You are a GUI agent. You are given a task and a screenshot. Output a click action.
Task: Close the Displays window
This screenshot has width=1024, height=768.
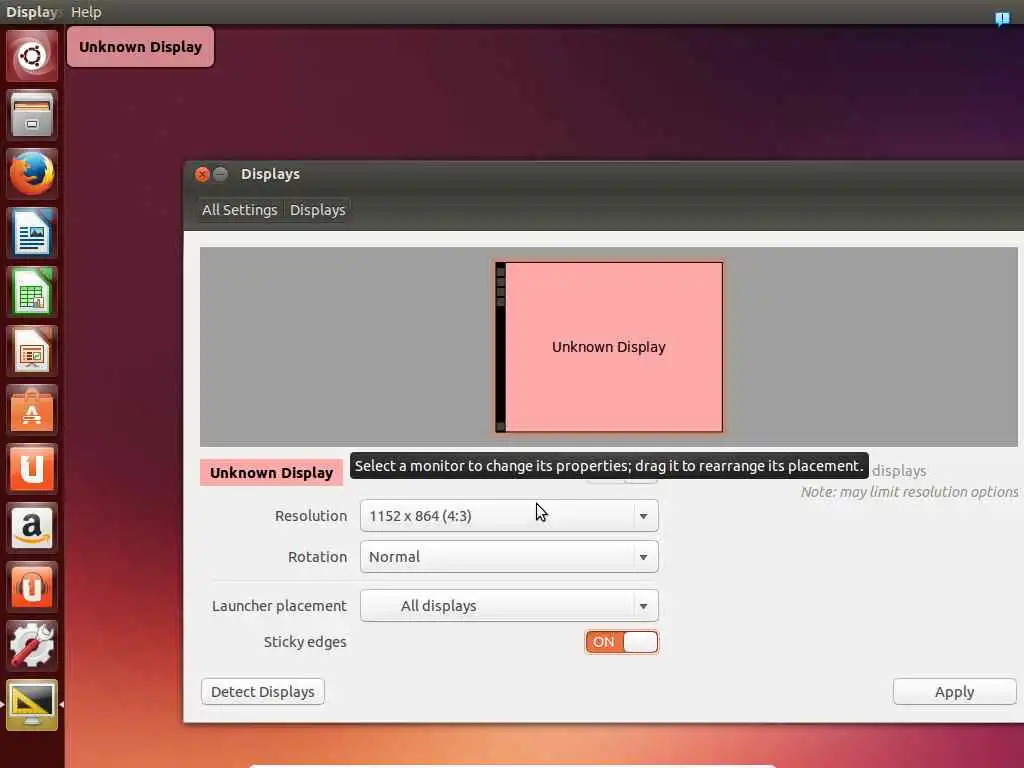tap(202, 174)
